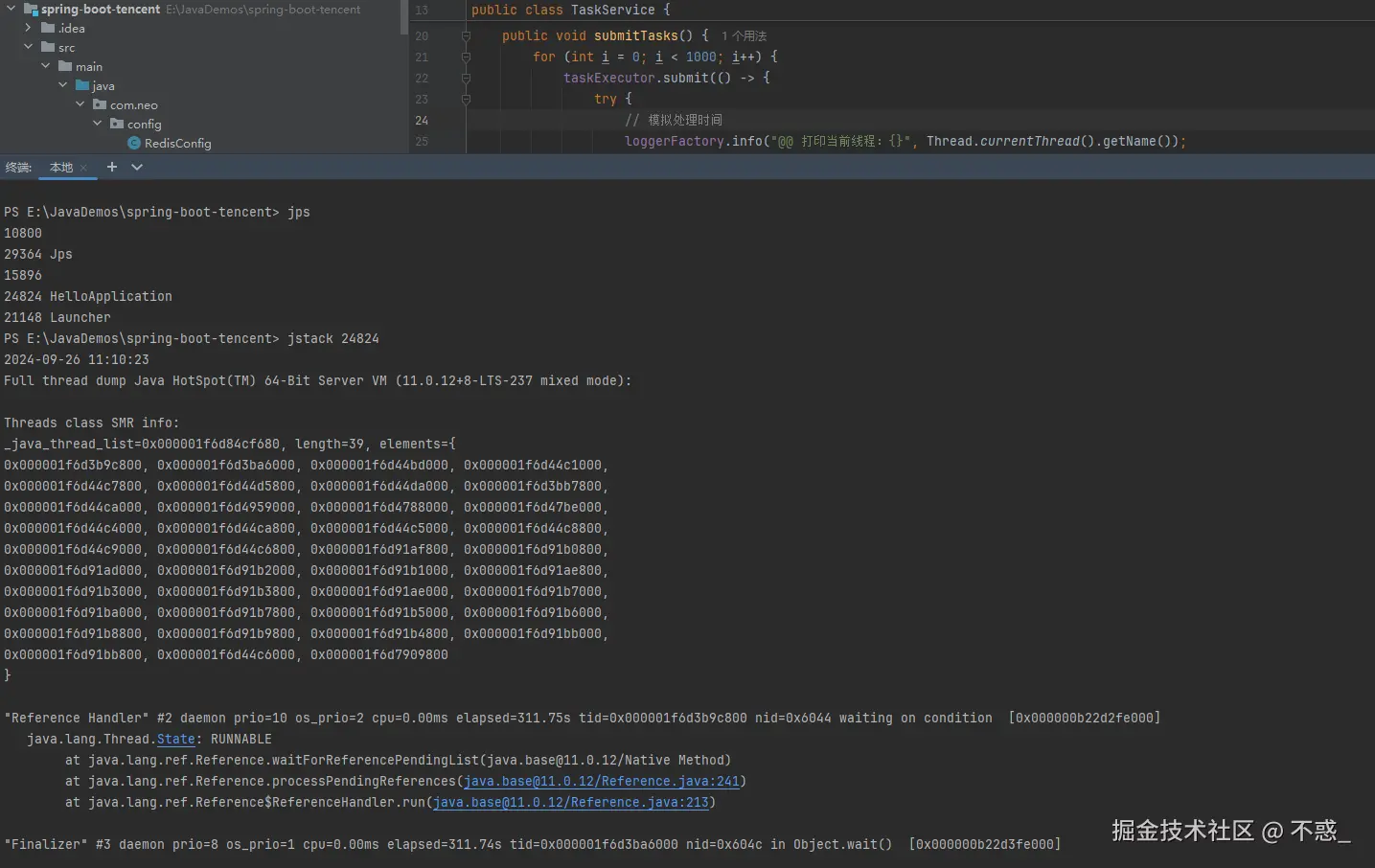The height and width of the screenshot is (868, 1375).
Task: Click the project tree vertical scrollbar
Action: pos(404,19)
